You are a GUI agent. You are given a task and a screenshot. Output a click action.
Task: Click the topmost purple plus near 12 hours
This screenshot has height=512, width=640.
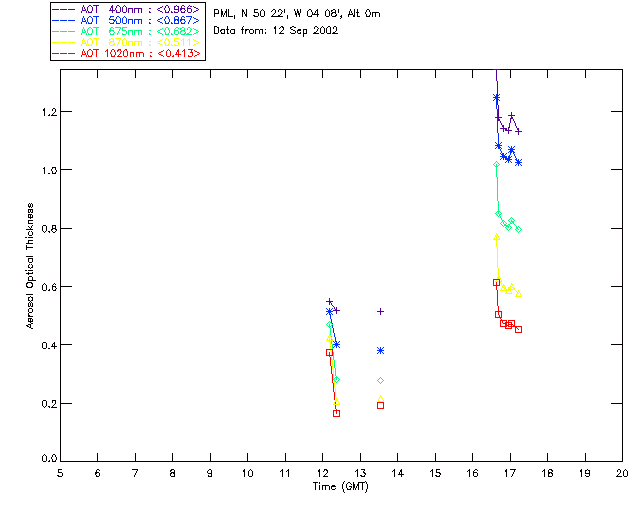click(x=329, y=302)
